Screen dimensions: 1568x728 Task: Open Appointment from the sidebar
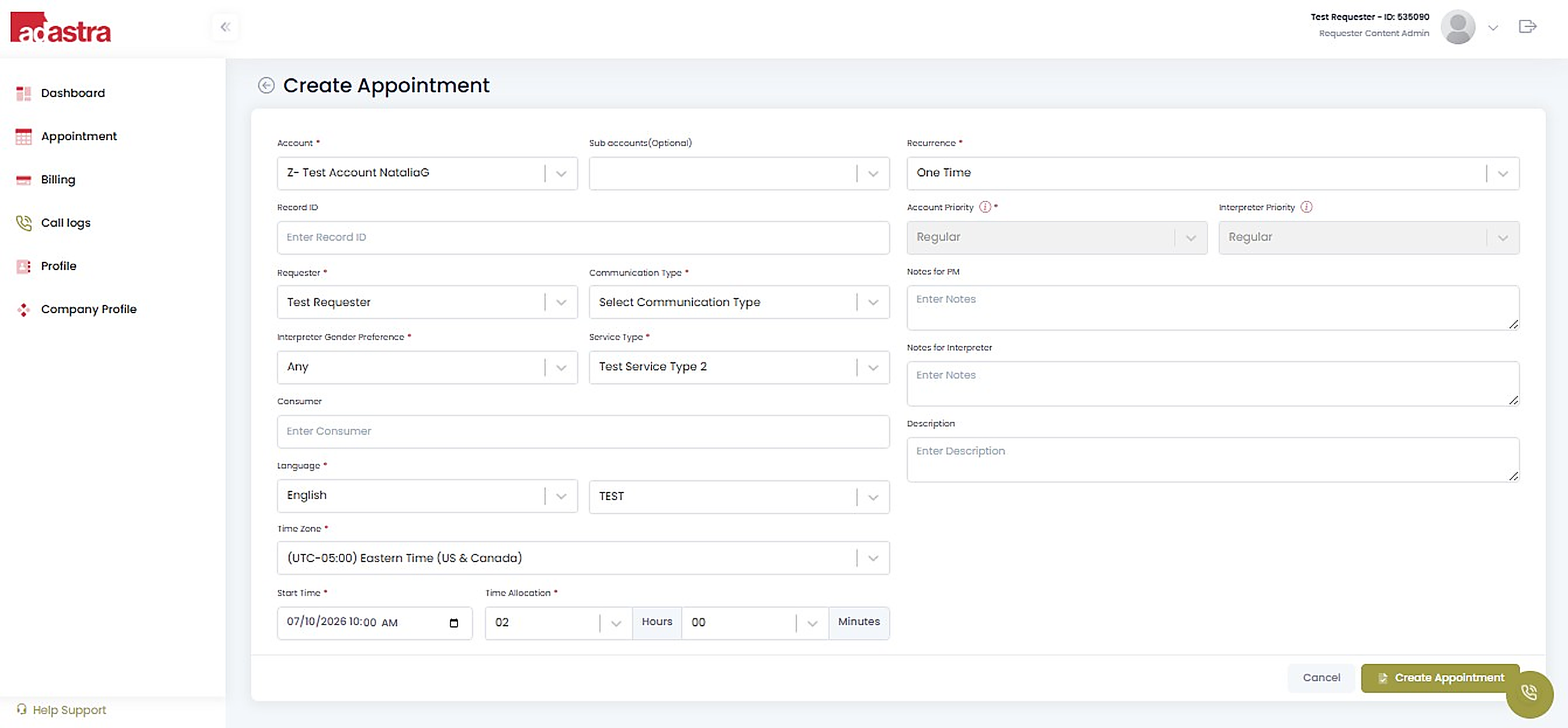coord(79,136)
